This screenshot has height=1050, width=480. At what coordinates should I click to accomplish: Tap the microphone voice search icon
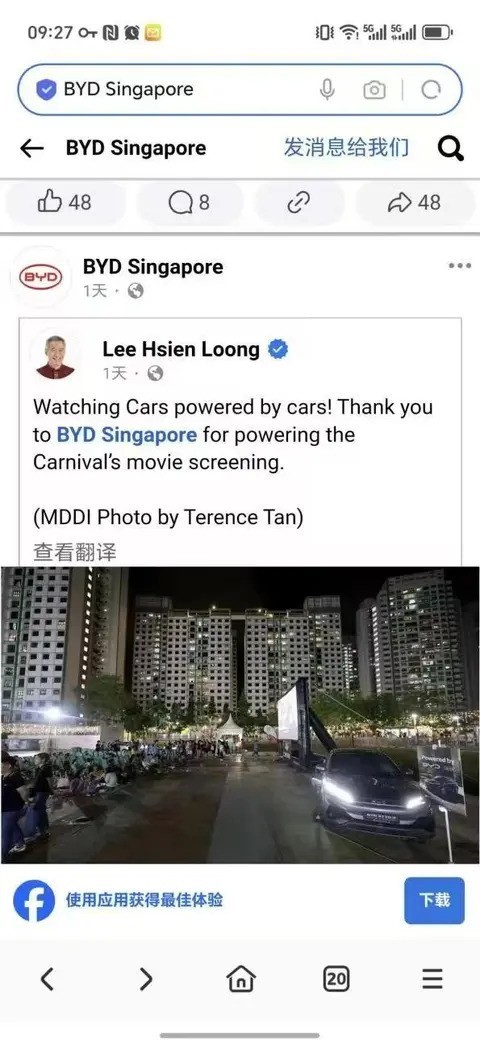(x=327, y=90)
